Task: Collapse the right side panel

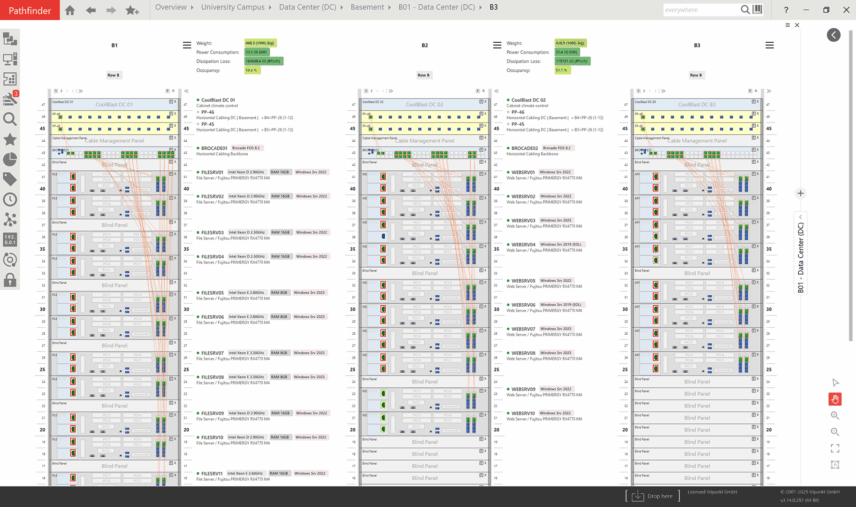Action: coord(834,35)
